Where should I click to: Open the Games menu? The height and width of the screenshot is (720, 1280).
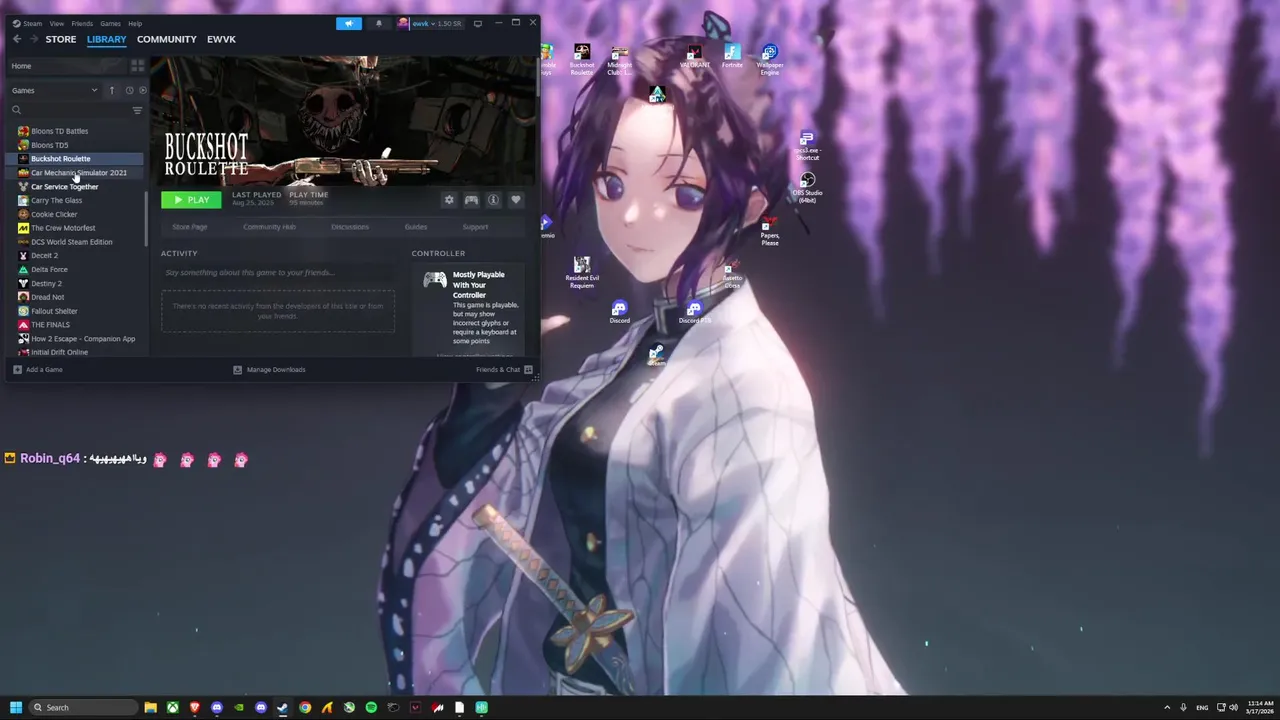click(x=110, y=23)
